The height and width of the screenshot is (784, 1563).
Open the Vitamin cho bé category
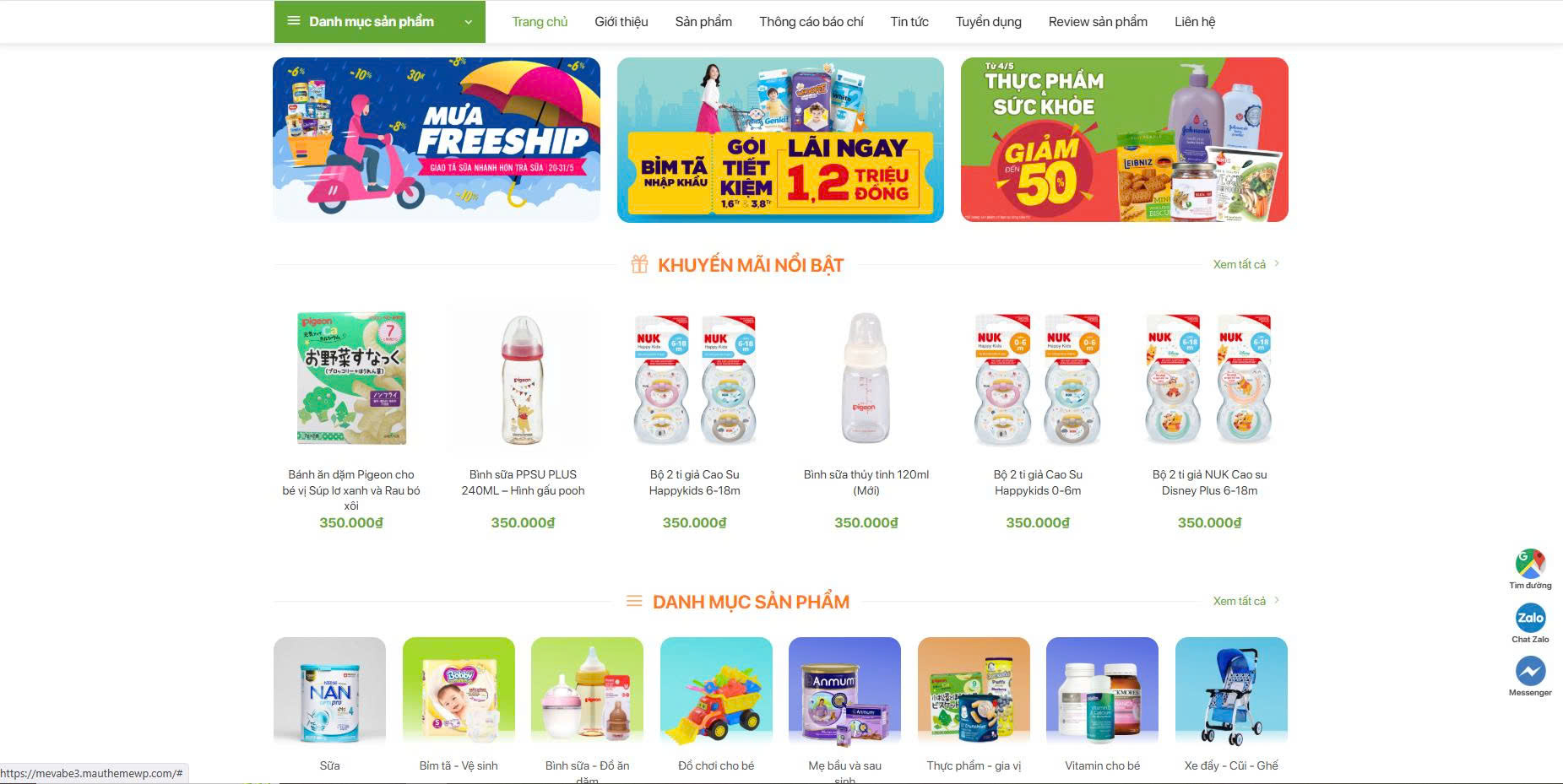pos(1102,765)
